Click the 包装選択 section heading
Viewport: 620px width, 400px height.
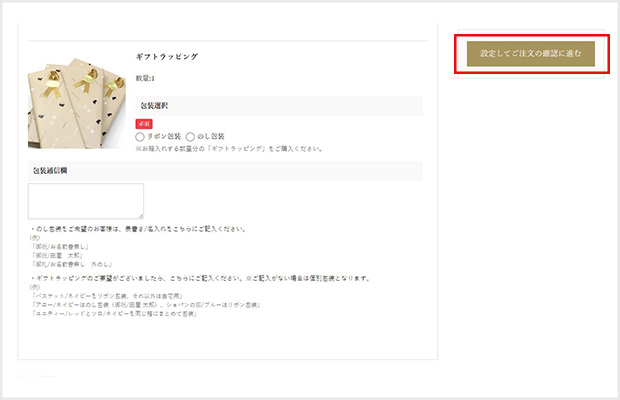[154, 106]
